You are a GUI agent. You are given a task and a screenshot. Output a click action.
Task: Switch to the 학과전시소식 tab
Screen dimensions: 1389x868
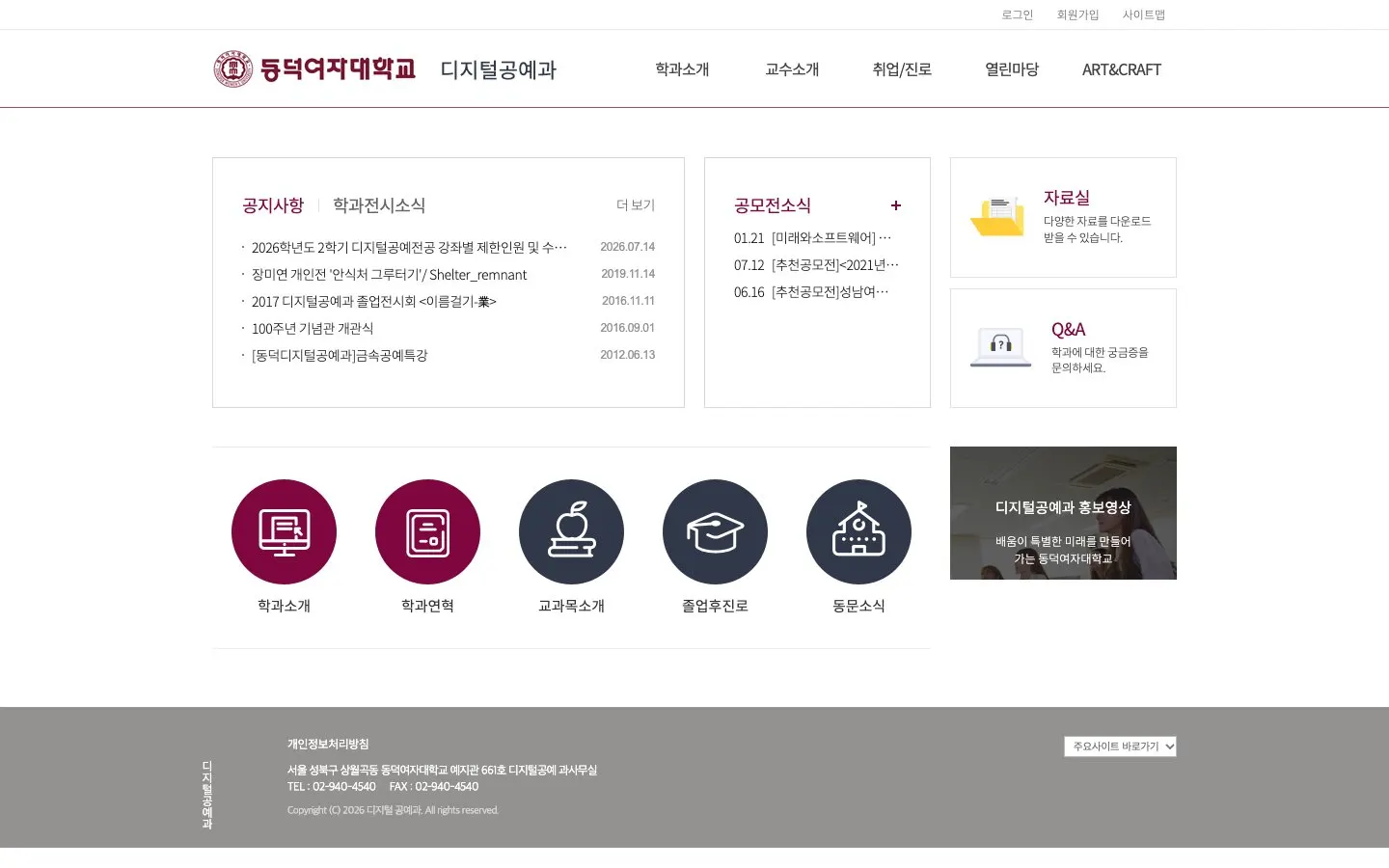point(379,205)
